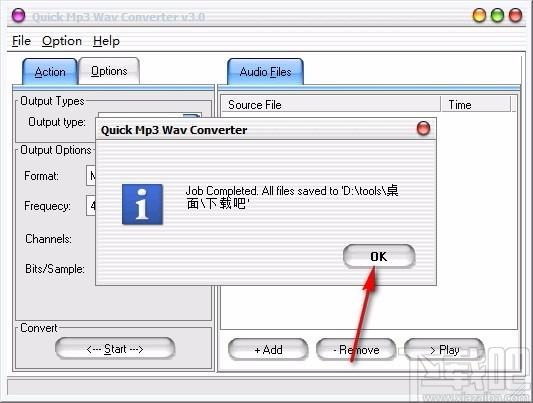This screenshot has height=403, width=533.
Task: Click the Source File column header
Action: coord(331,105)
